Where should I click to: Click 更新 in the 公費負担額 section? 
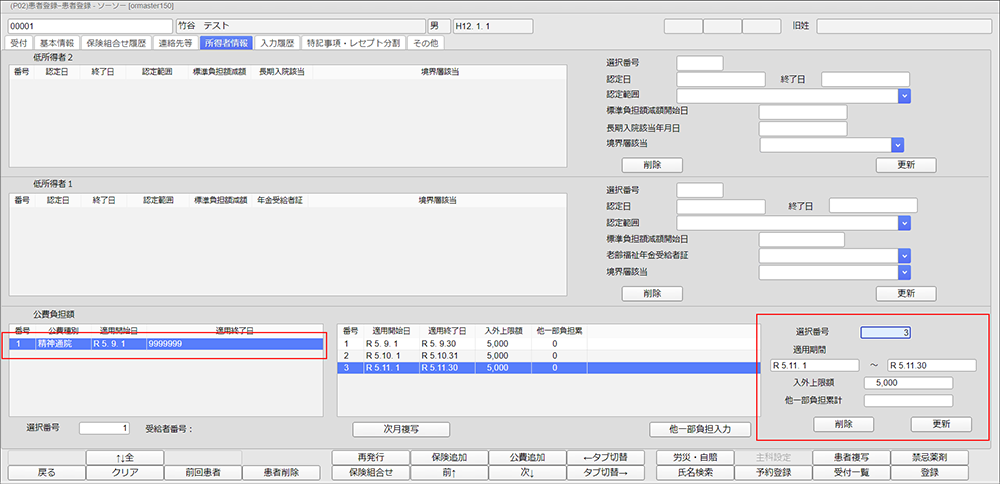942,424
